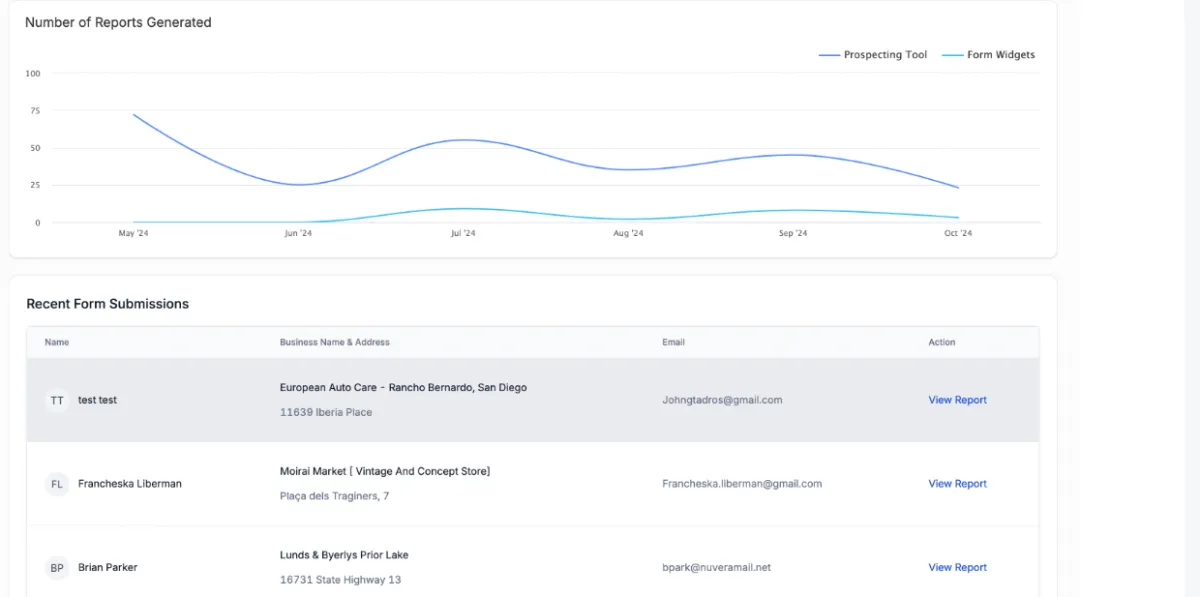This screenshot has width=1200, height=597.
Task: Click bpark@nuveramail.net email address
Action: (716, 568)
